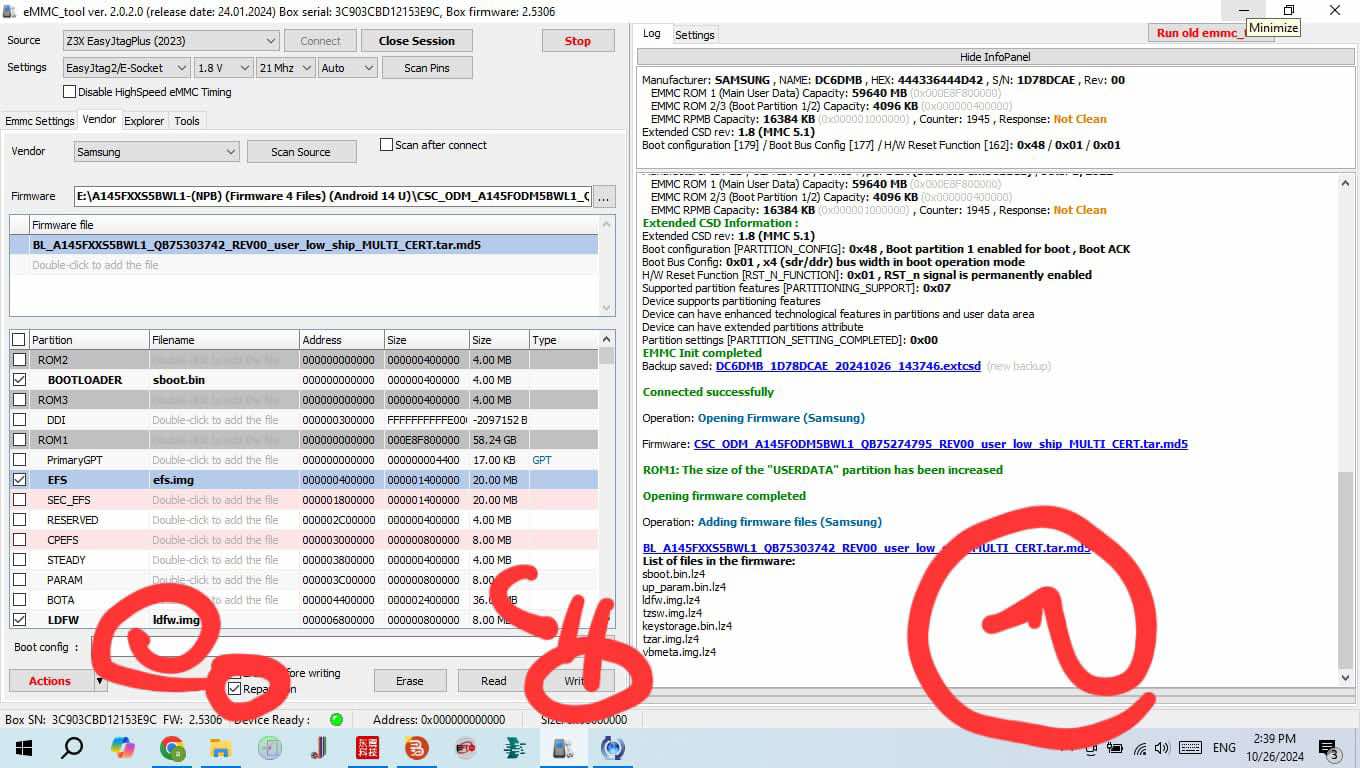Uncheck the BOOTLOADER partition checkbox
Image resolution: width=1360 pixels, height=768 pixels.
tap(19, 380)
